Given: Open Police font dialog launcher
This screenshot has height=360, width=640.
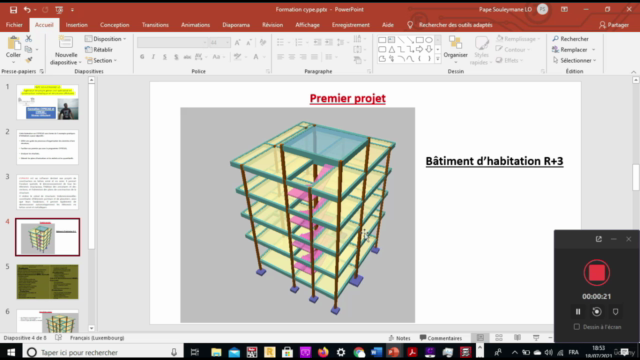Looking at the screenshot, I should pos(268,71).
